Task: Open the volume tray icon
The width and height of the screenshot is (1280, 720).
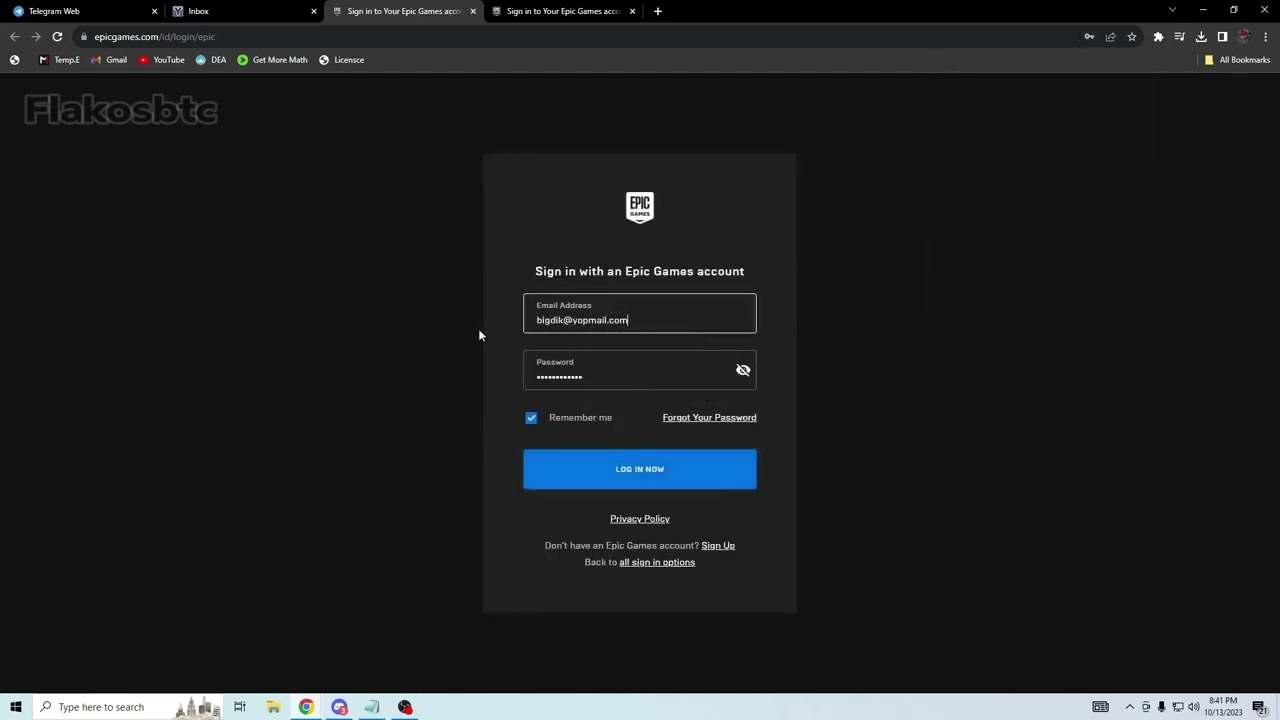Action: click(x=1193, y=707)
